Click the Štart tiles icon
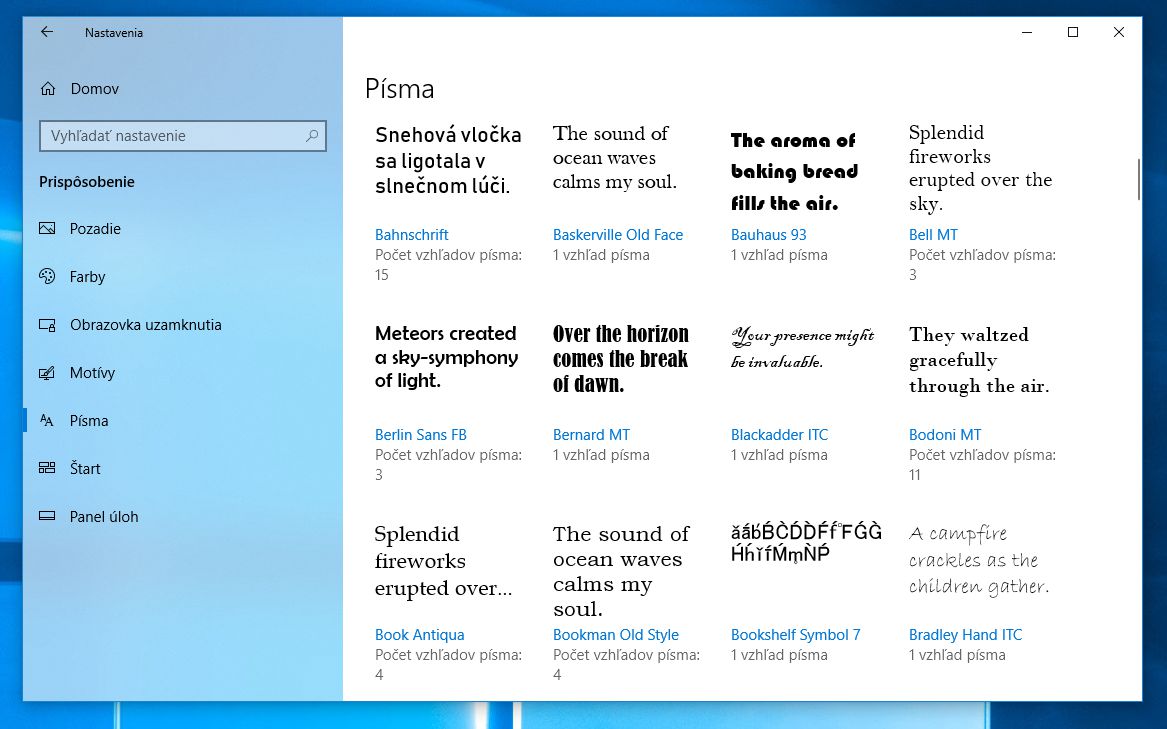The width and height of the screenshot is (1167, 729). coord(47,468)
